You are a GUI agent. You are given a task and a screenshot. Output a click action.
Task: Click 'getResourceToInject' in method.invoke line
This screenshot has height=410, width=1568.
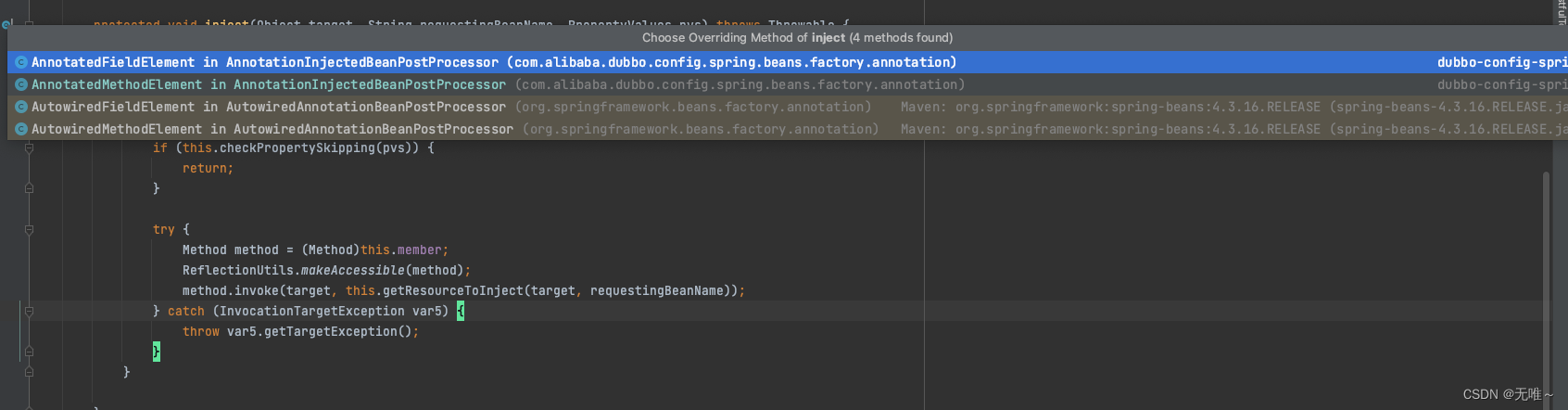click(x=453, y=291)
